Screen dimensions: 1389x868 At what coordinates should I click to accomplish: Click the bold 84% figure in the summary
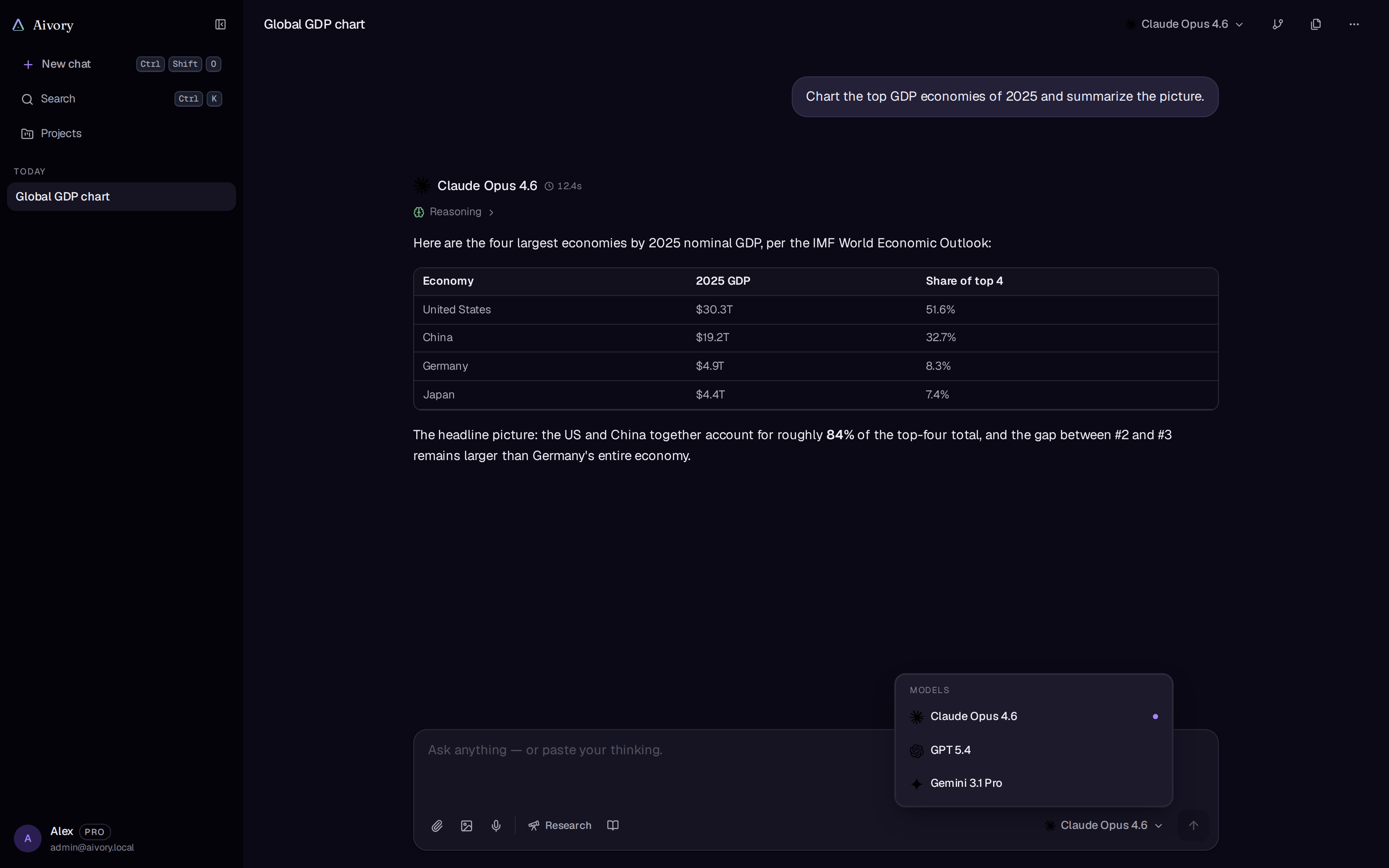click(840, 435)
